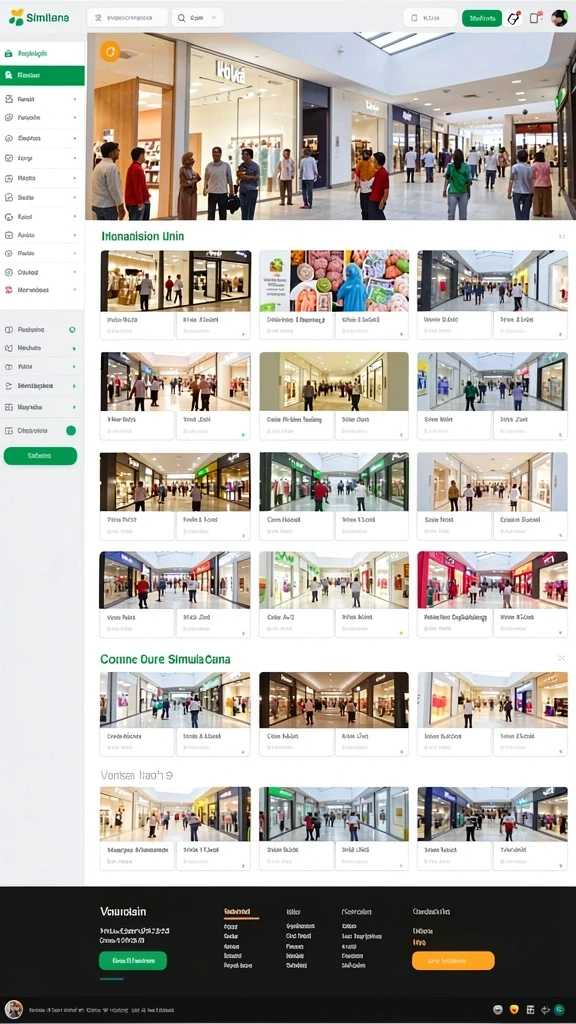Image resolution: width=576 pixels, height=1024 pixels.
Task: Open the underlined orange footer column heading
Action: pos(237,912)
